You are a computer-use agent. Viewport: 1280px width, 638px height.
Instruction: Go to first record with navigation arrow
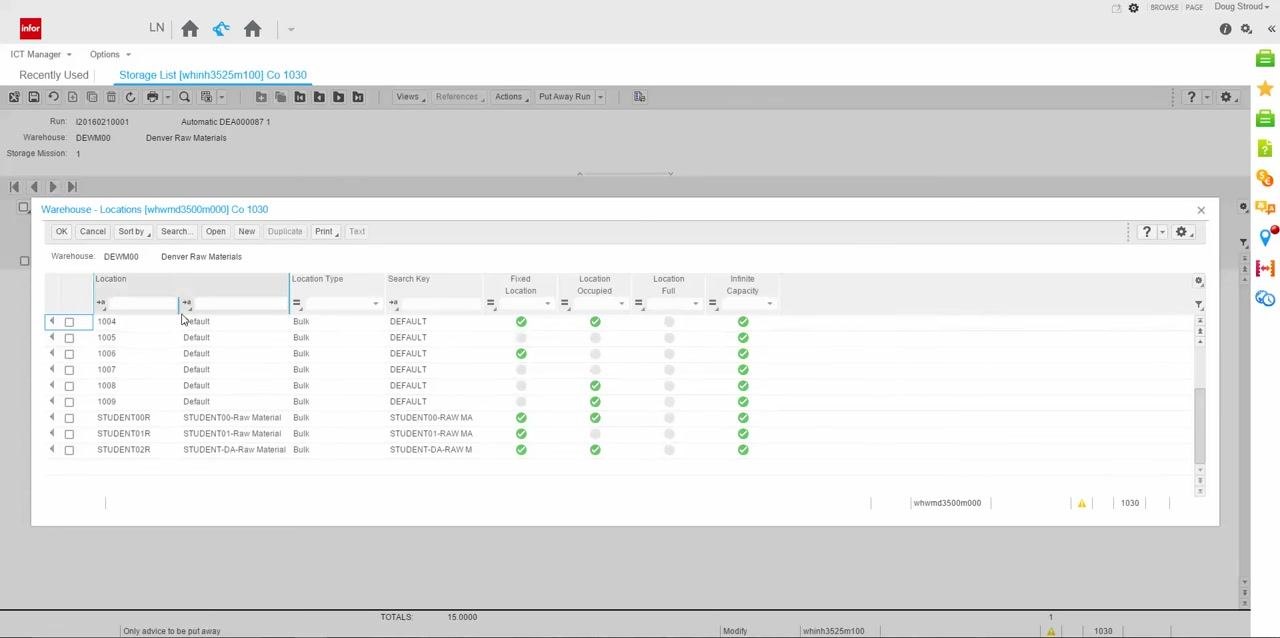[x=14, y=187]
